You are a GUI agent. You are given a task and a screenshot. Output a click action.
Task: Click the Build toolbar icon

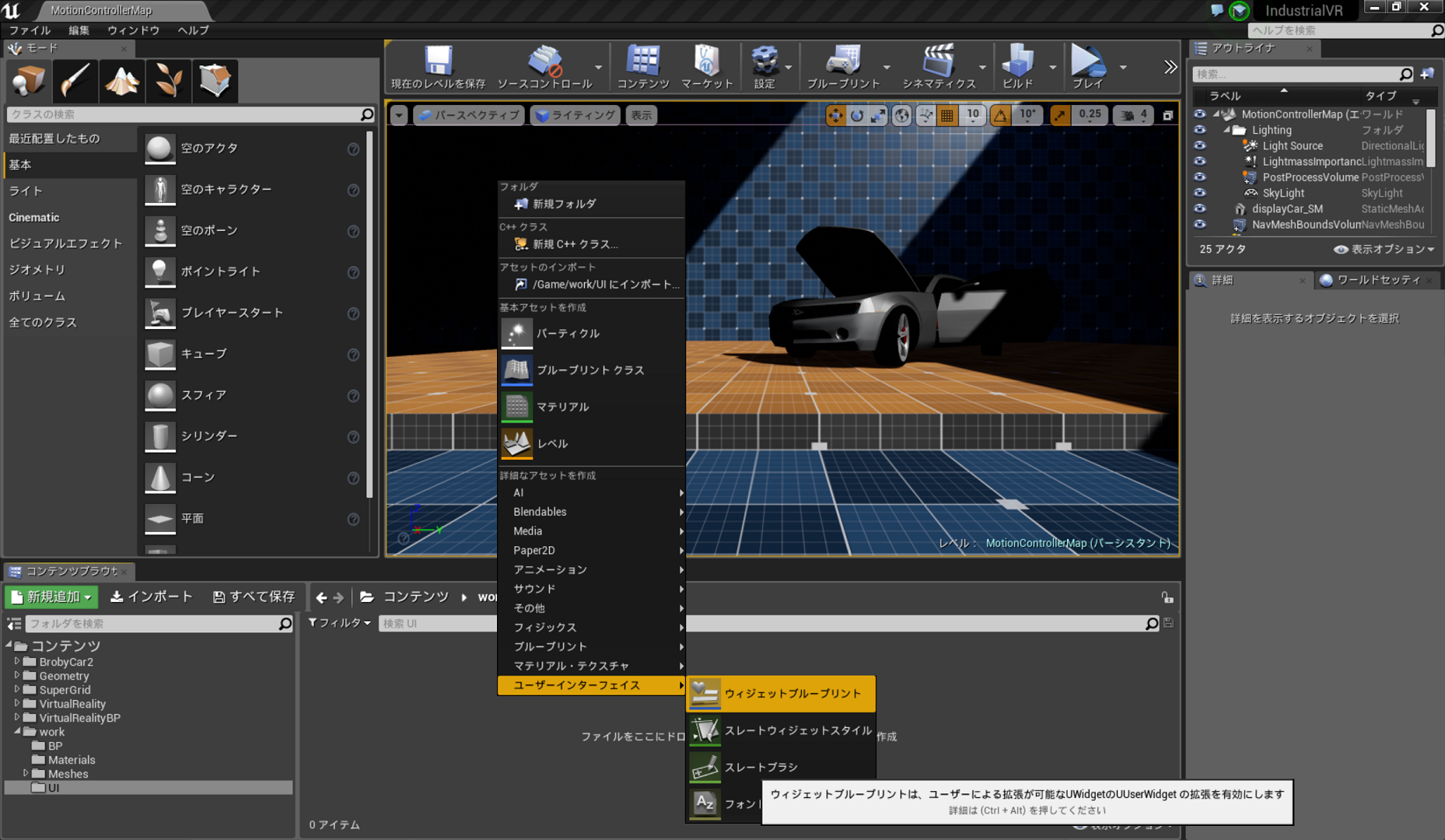[x=1017, y=60]
